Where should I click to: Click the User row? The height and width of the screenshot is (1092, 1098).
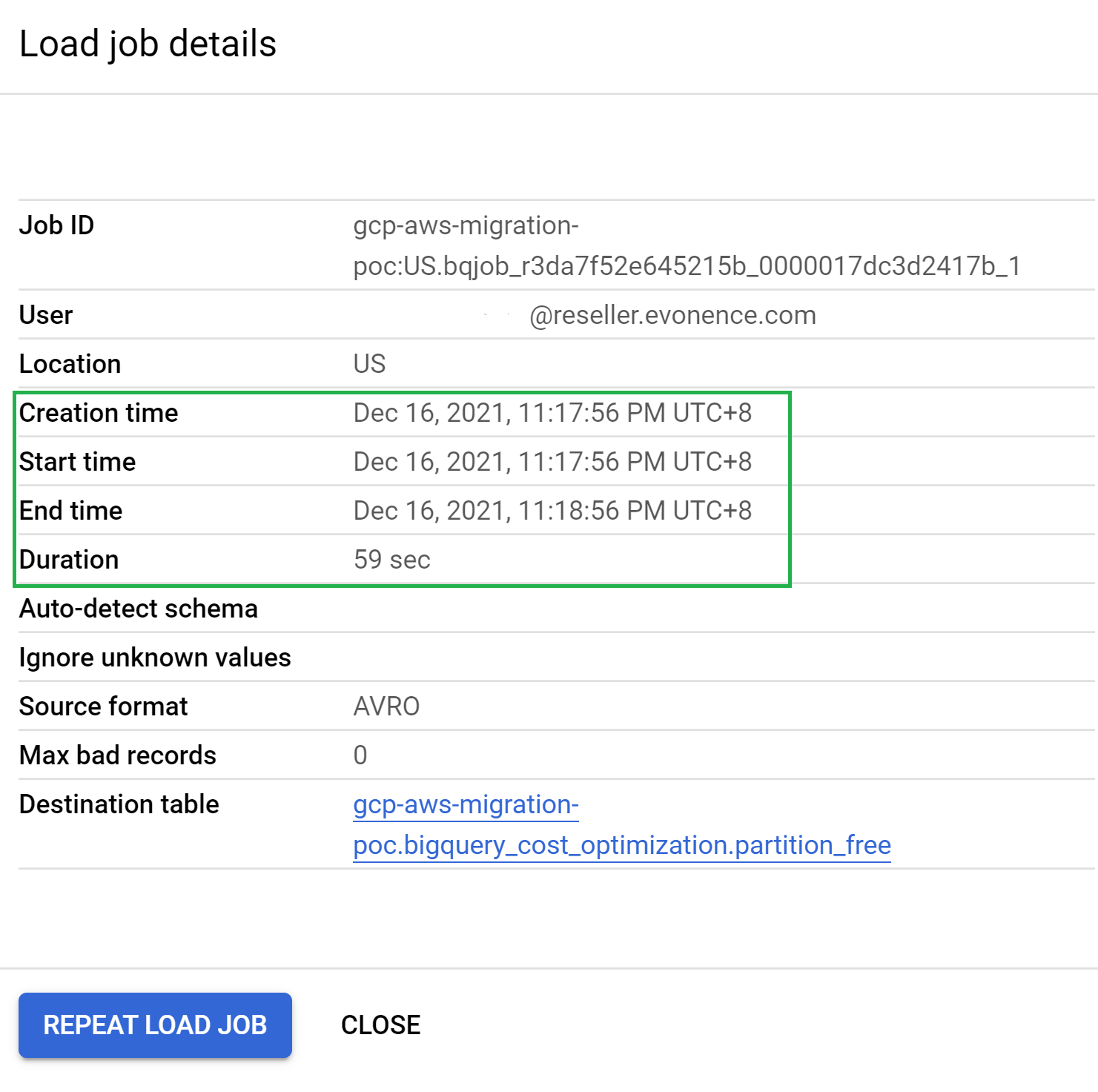46,314
